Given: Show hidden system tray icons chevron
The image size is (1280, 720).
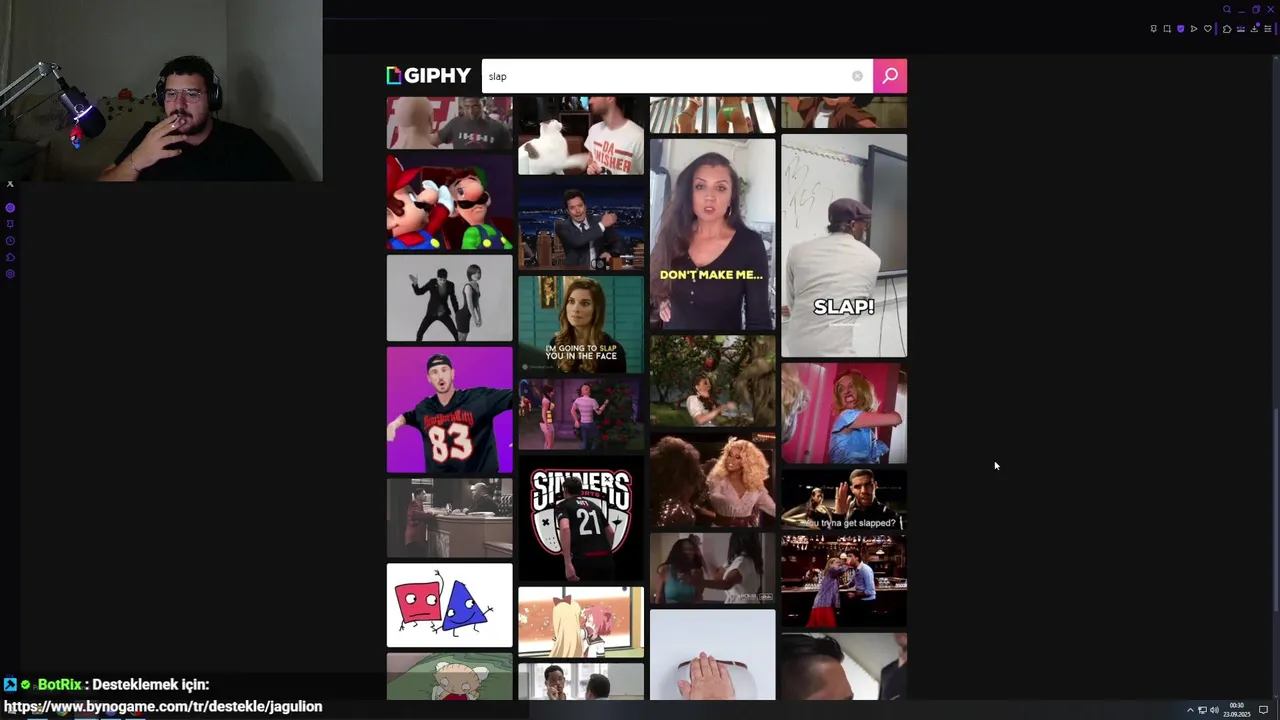Looking at the screenshot, I should point(1190,710).
